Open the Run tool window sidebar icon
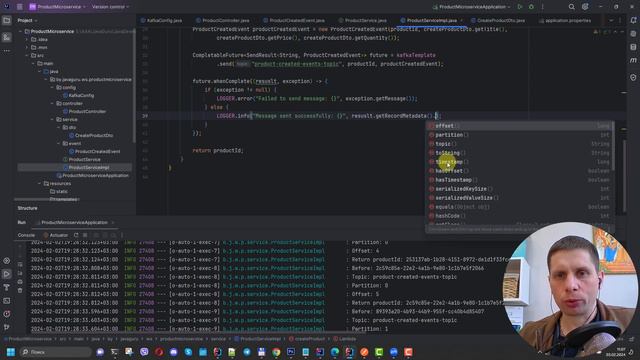640x360 pixels. [7, 274]
